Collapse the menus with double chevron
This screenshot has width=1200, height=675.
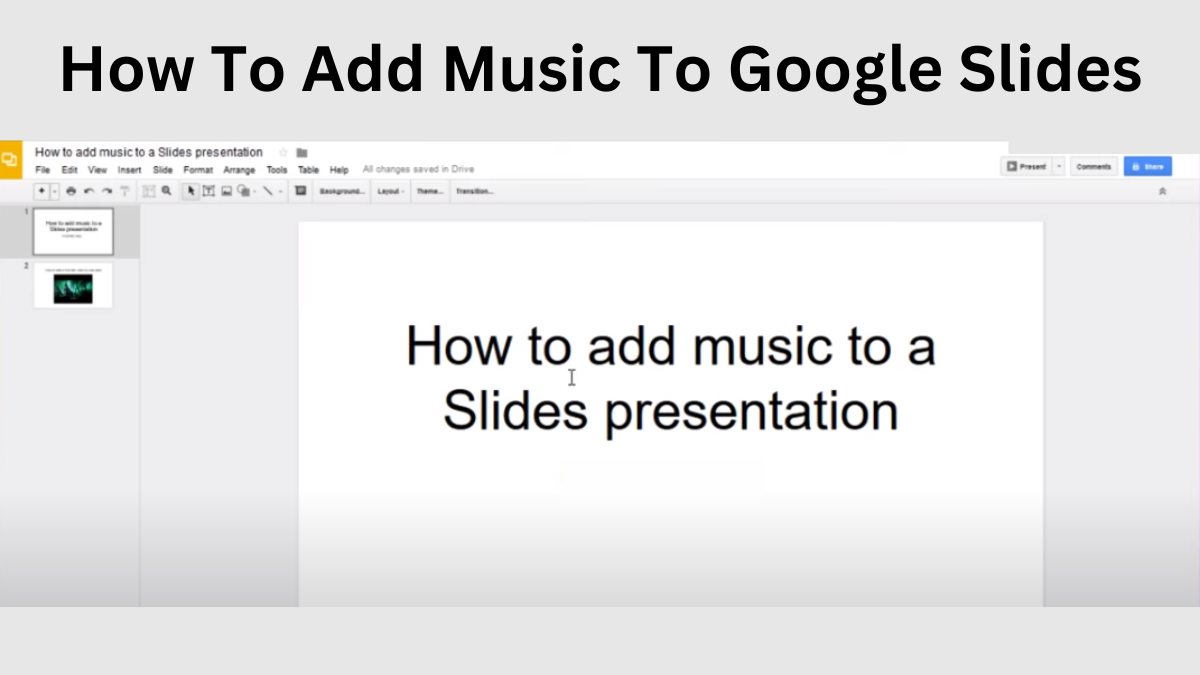(x=1162, y=191)
